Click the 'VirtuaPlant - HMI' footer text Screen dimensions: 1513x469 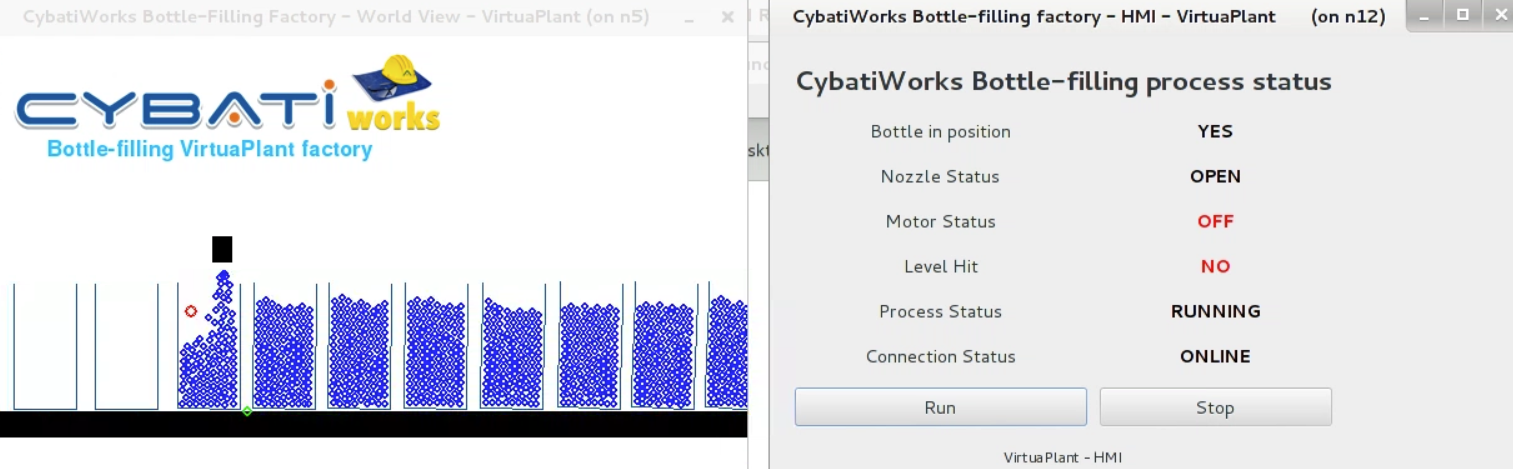(x=1062, y=457)
